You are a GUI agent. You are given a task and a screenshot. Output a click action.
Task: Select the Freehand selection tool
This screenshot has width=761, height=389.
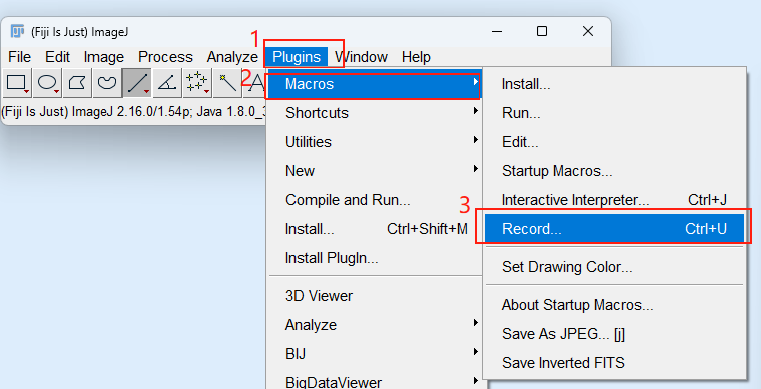point(107,83)
